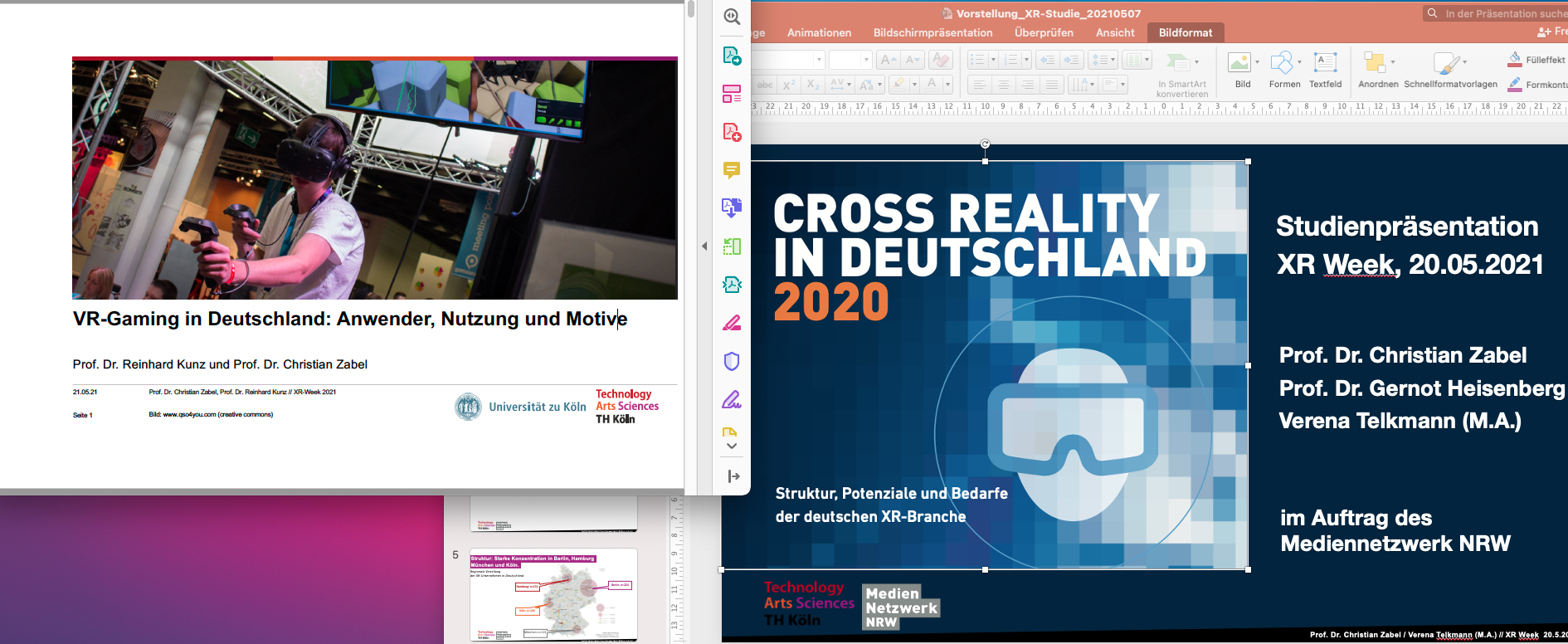Click the numbered list icon
The image size is (1568, 644).
[1010, 60]
